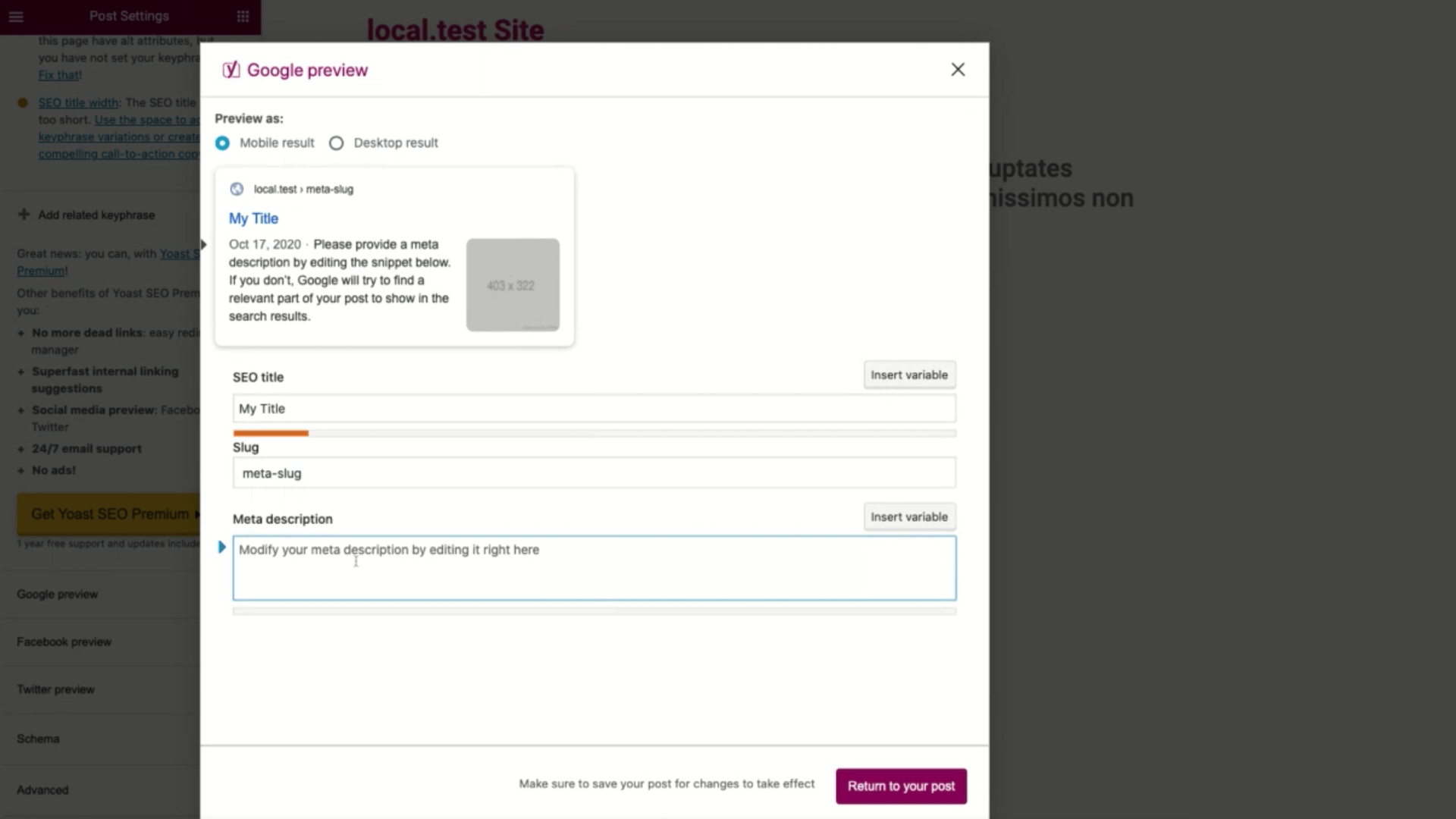Viewport: 1456px width, 819px height.
Task: Click into the Slug input field
Action: (593, 473)
